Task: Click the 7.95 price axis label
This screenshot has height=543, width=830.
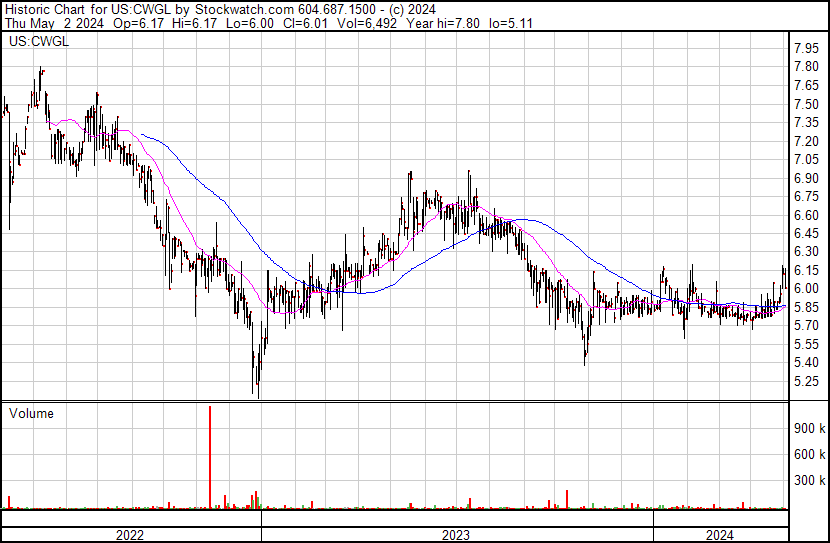Action: click(807, 49)
